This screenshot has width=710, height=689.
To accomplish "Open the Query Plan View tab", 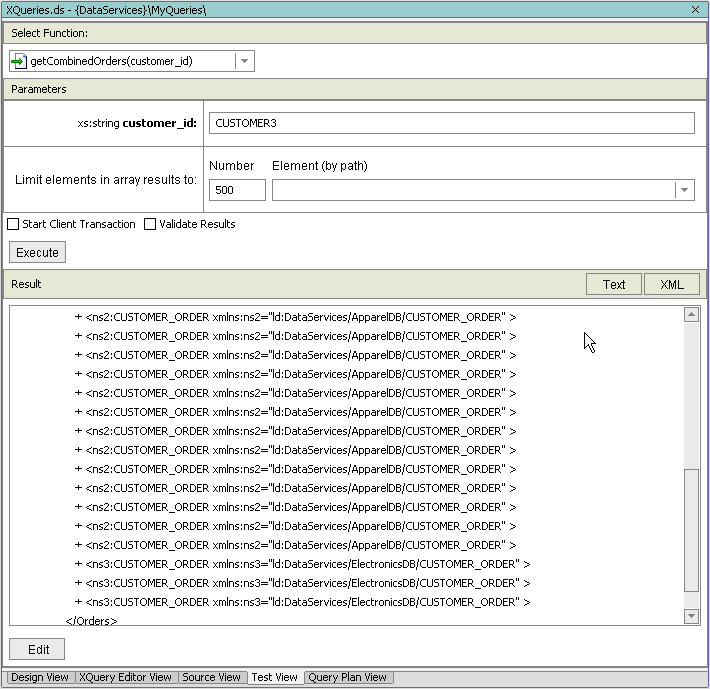I will [x=348, y=677].
